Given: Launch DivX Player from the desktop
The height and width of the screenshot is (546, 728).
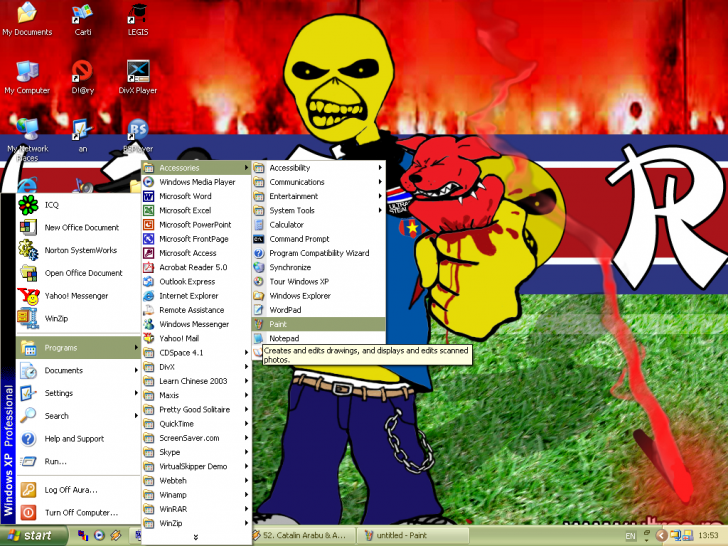Looking at the screenshot, I should click(x=138, y=77).
